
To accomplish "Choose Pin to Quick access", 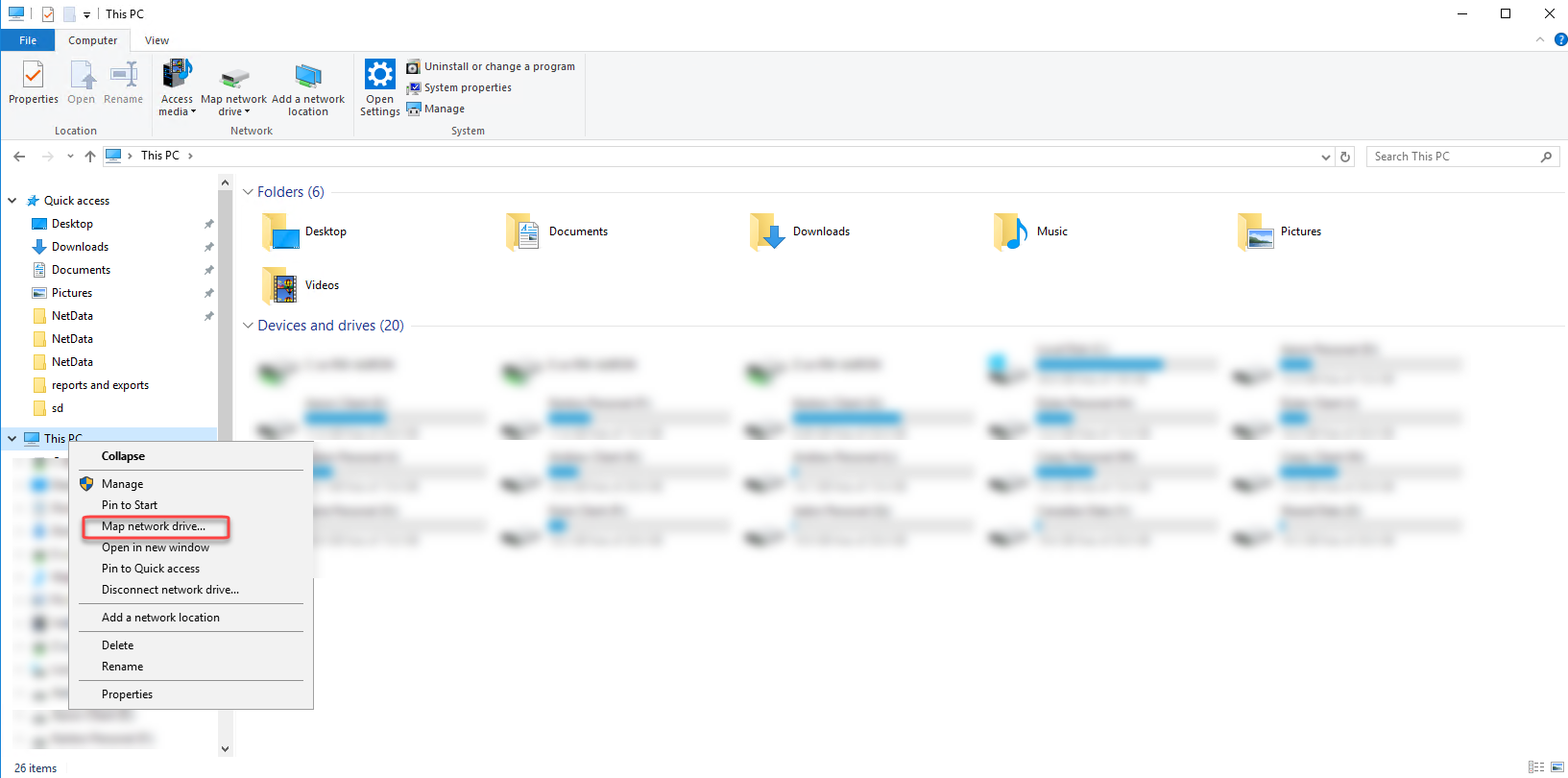I will tap(191, 569).
